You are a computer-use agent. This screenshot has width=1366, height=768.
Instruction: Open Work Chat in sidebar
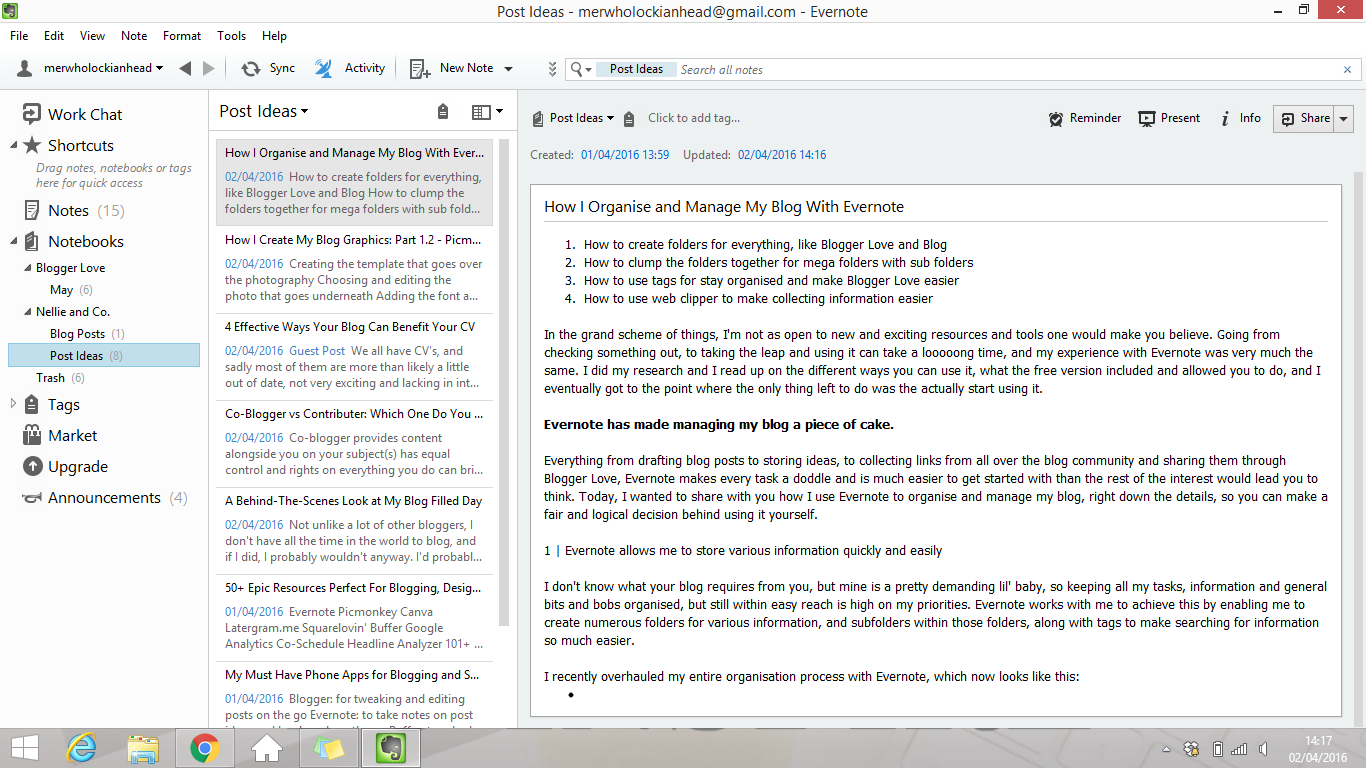coord(72,114)
